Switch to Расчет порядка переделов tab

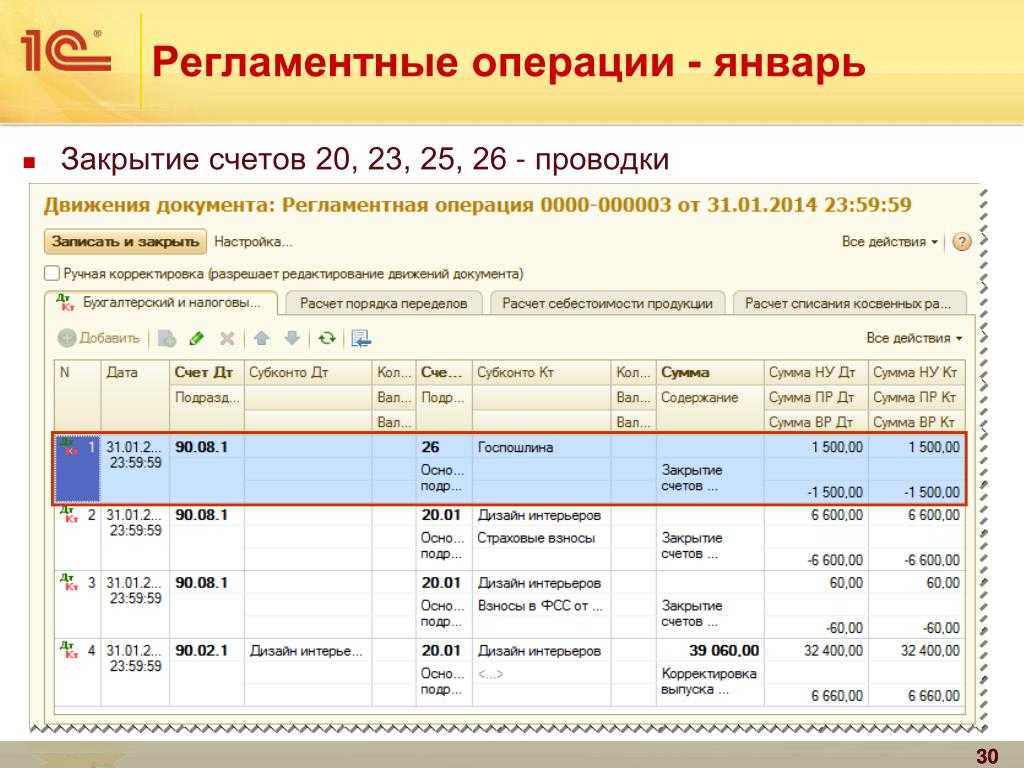pos(383,304)
